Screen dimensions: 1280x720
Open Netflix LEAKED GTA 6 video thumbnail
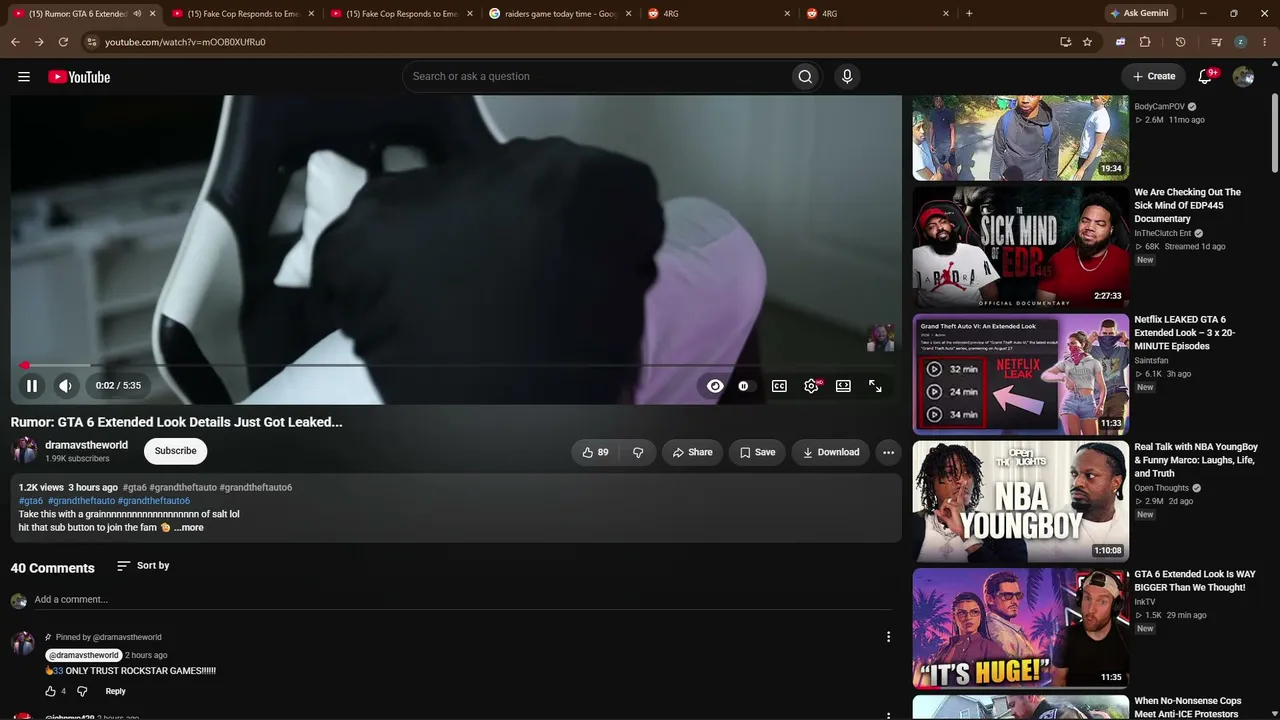pos(1020,374)
